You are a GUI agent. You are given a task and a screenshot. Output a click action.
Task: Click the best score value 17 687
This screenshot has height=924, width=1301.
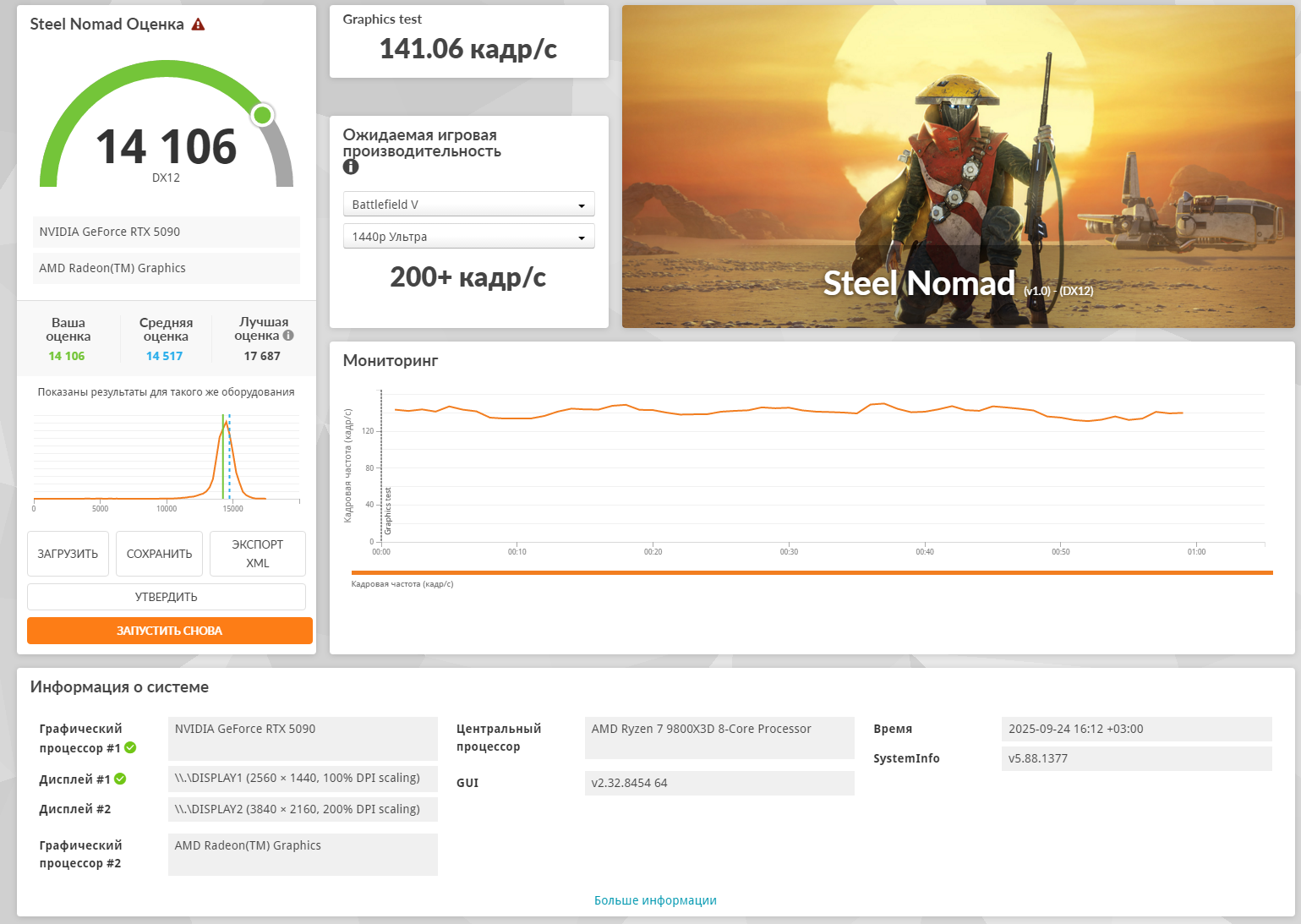262,356
